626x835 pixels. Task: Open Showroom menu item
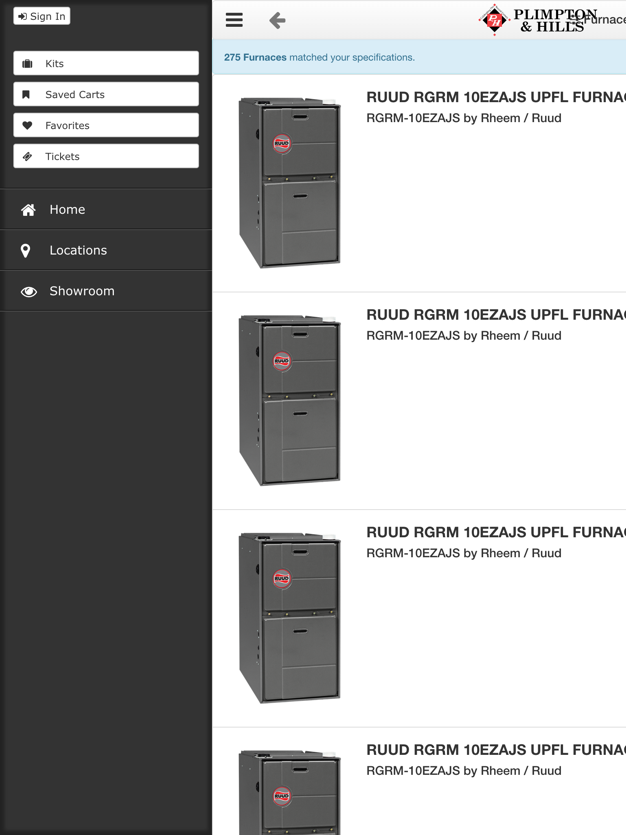tap(106, 291)
